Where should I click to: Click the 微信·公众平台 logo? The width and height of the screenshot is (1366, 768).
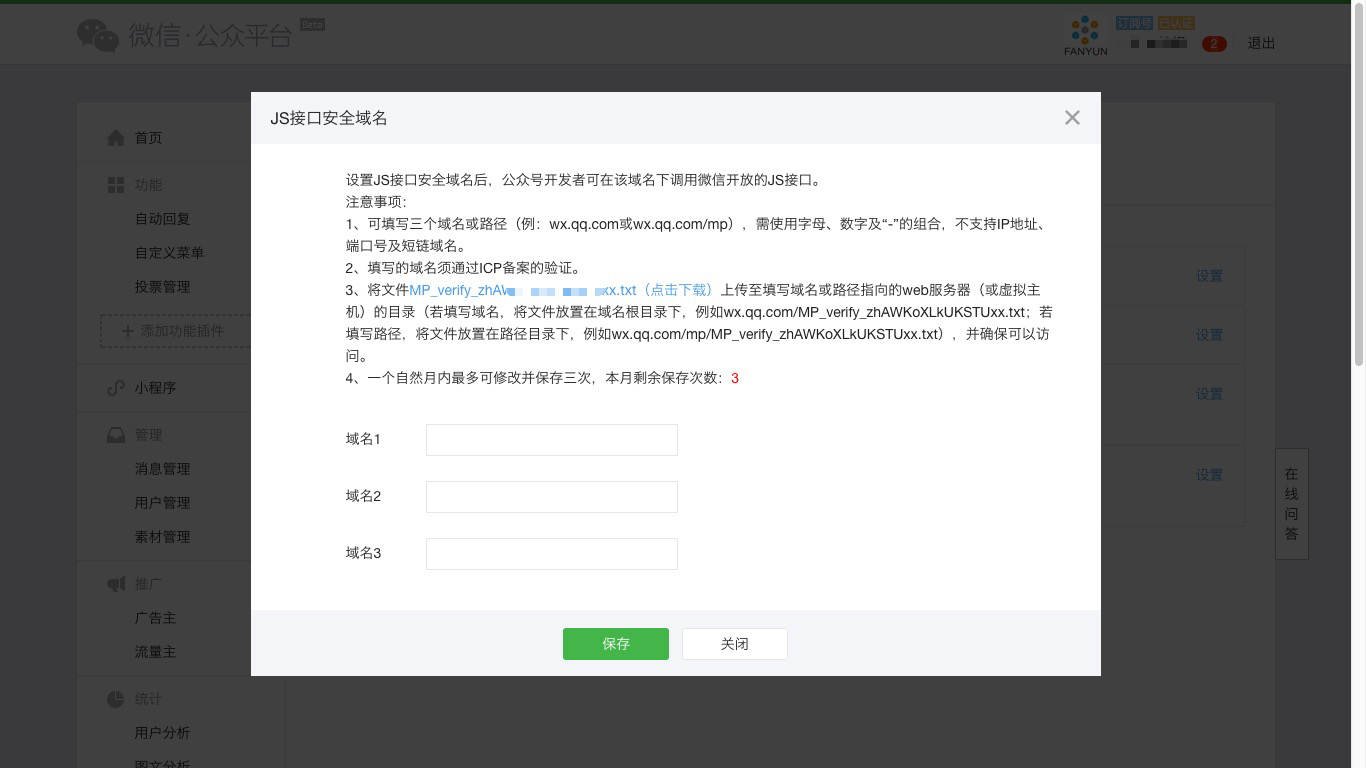click(x=185, y=33)
